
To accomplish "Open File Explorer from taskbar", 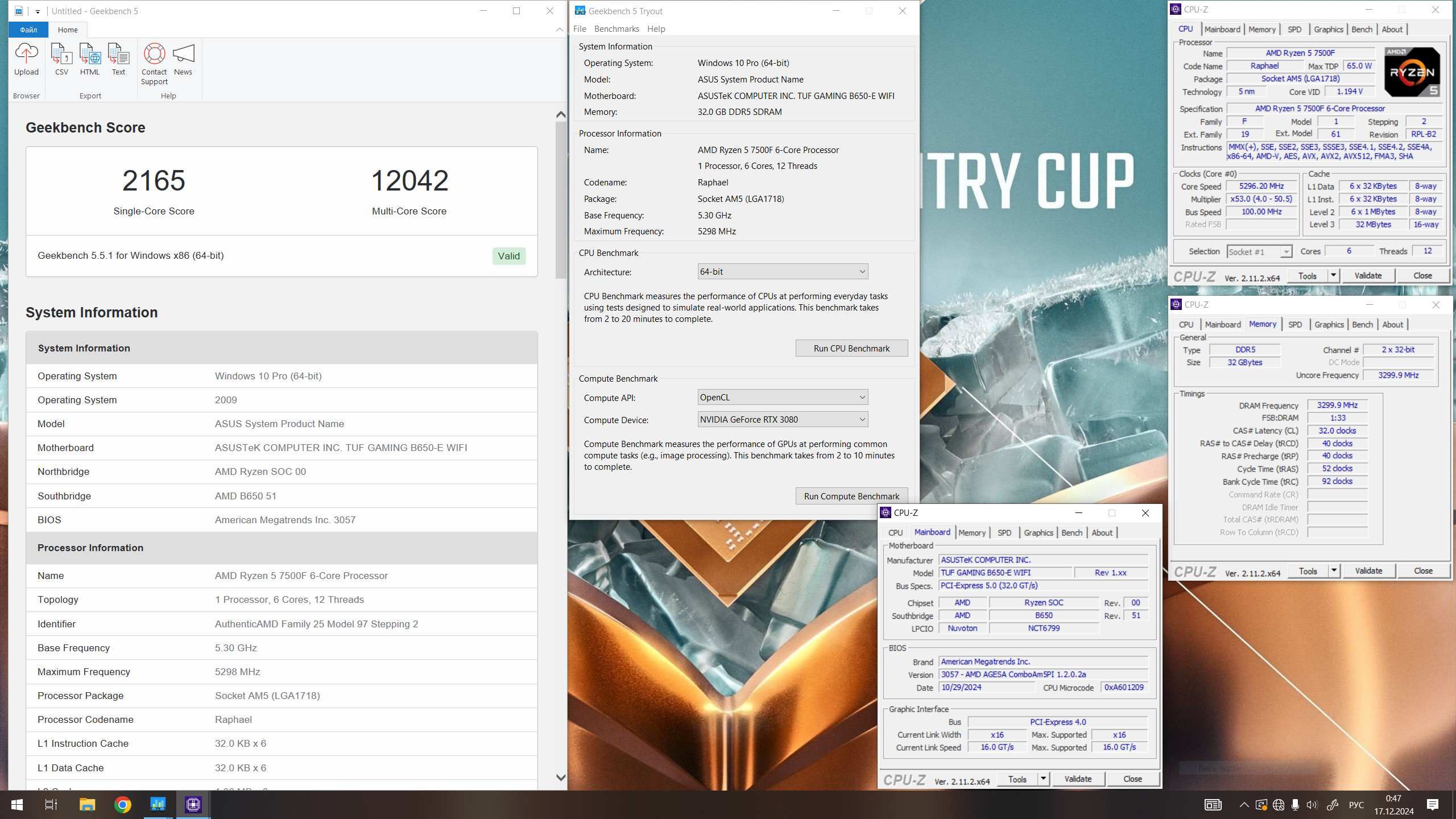I will tap(87, 805).
